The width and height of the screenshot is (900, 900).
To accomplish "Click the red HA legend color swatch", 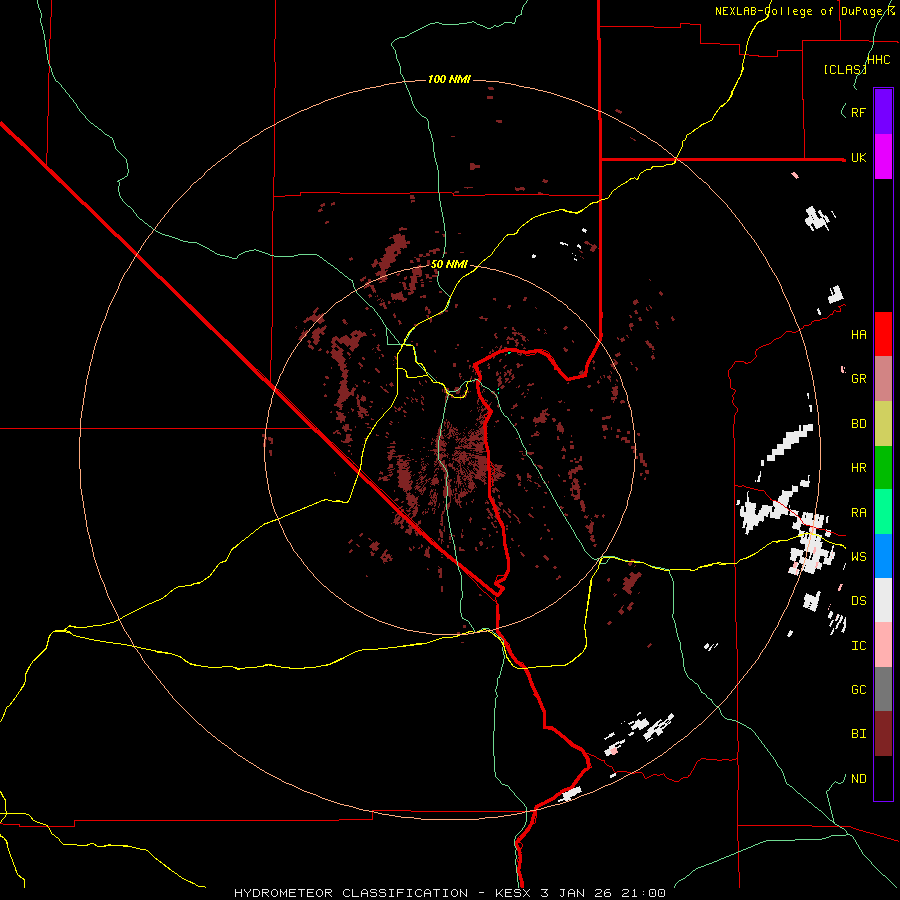I will coord(883,334).
